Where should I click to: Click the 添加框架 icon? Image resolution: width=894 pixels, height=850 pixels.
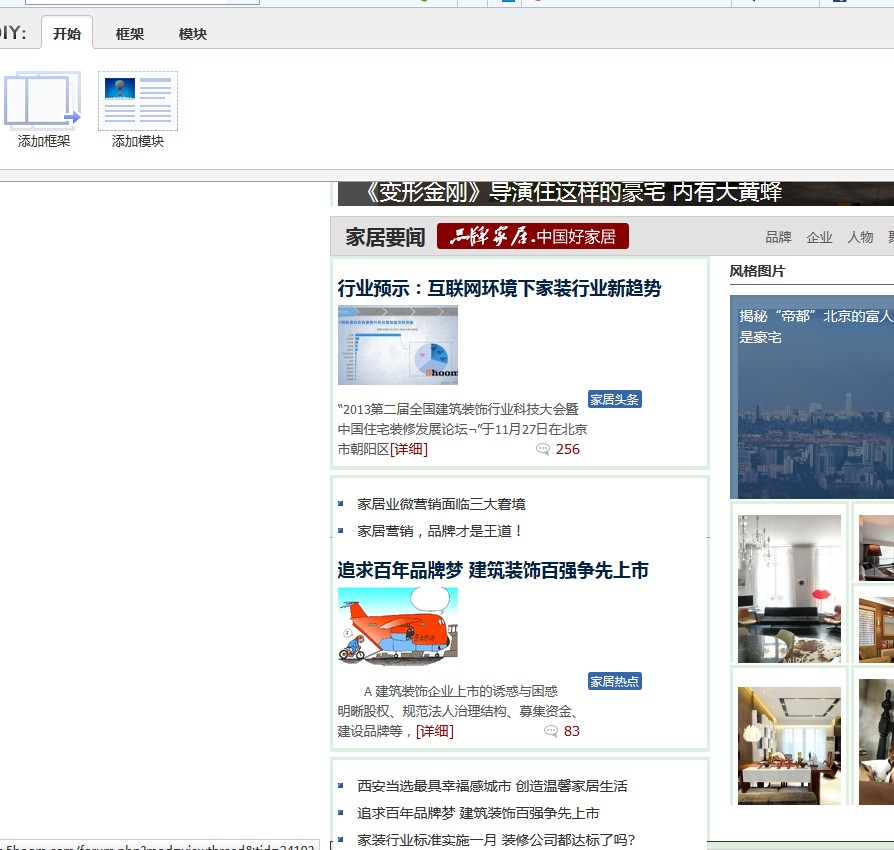tap(43, 99)
